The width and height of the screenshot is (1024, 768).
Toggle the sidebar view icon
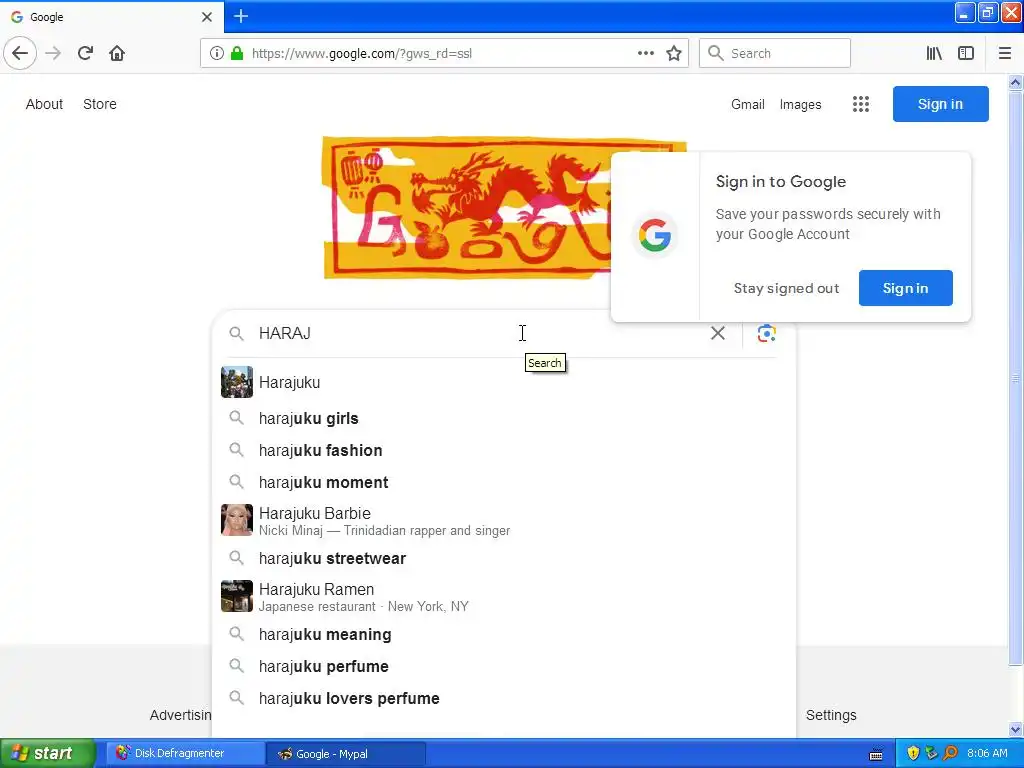pos(966,53)
